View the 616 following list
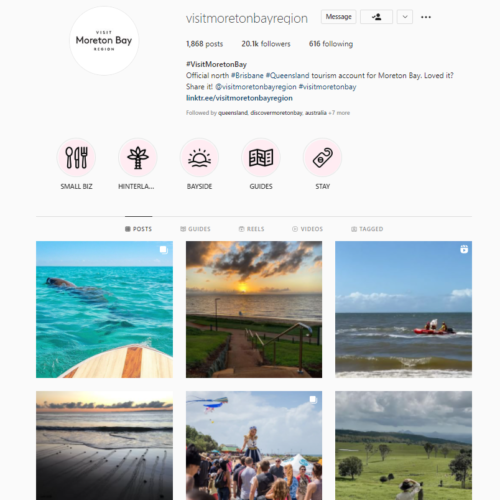The image size is (500, 500). [331, 44]
